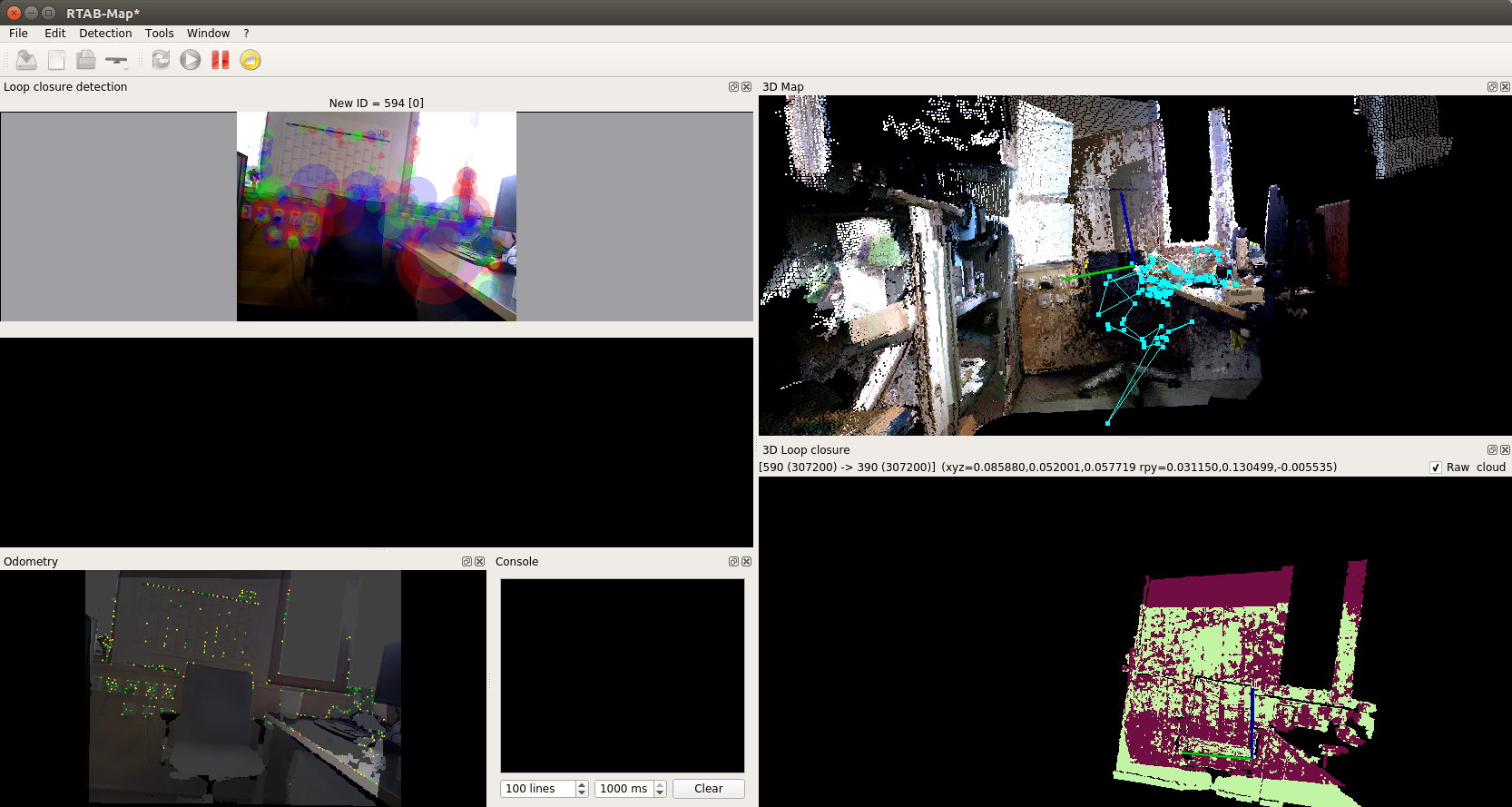Maximize the RTAB-Map window
The width and height of the screenshot is (1512, 807).
coord(48,13)
